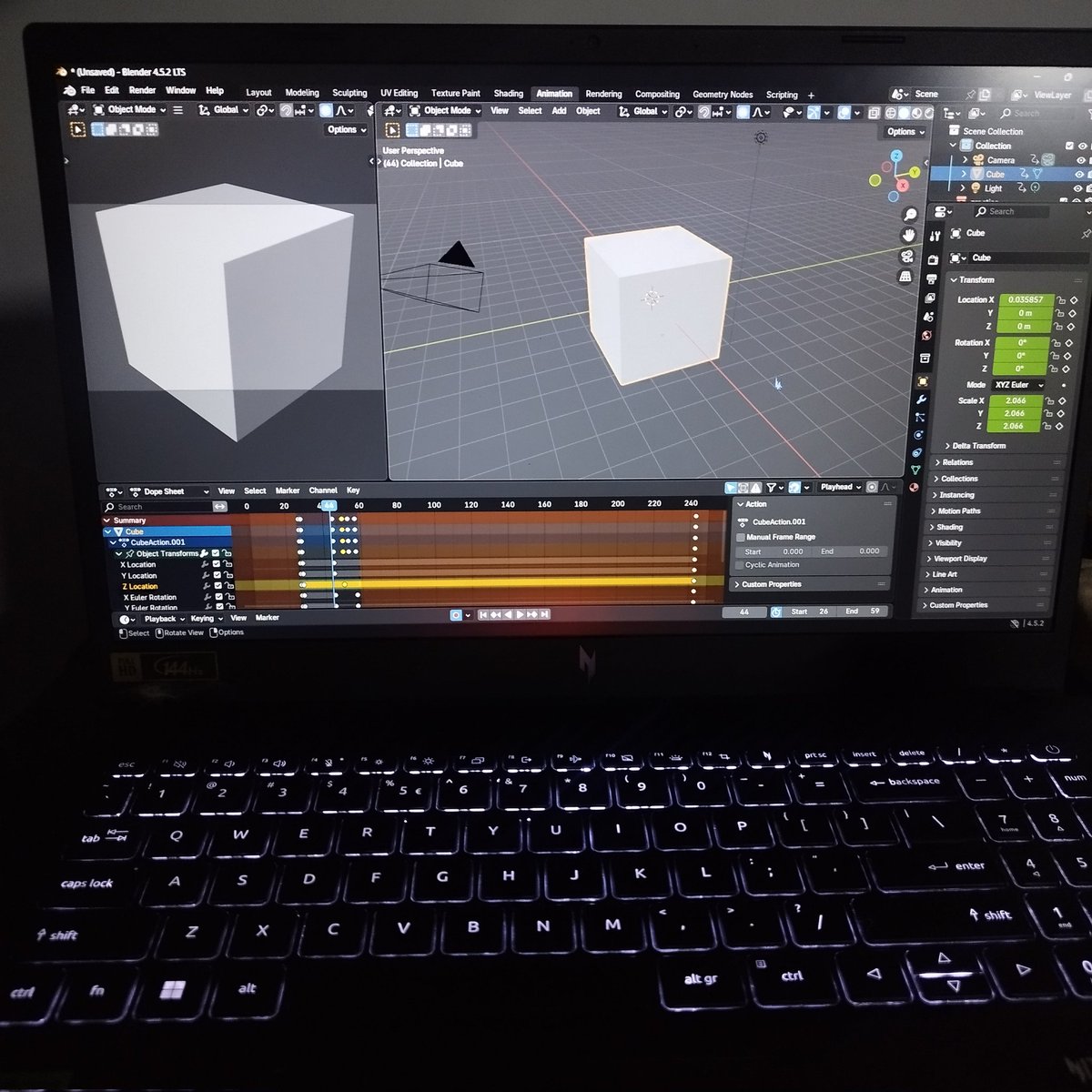Toggle Cyclic Animation checkbox
1092x1092 pixels.
pyautogui.click(x=739, y=565)
